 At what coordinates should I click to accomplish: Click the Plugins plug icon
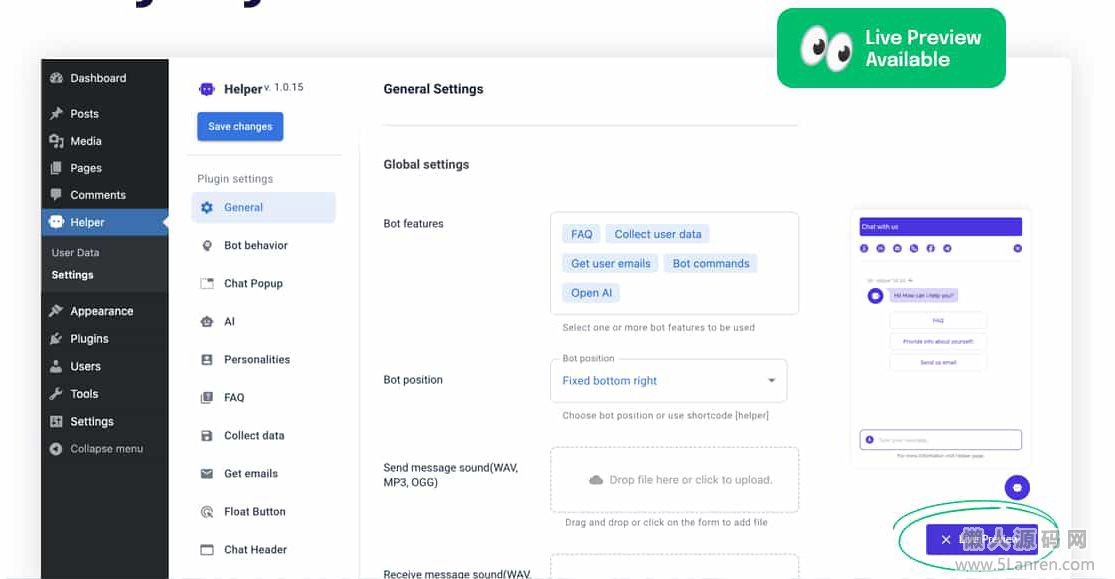tap(56, 339)
